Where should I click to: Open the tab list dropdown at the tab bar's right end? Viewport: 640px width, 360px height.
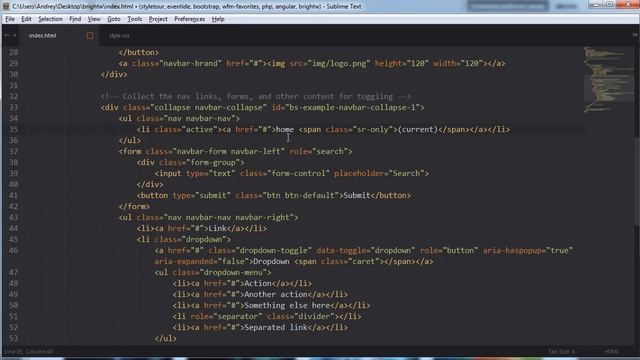(635, 36)
